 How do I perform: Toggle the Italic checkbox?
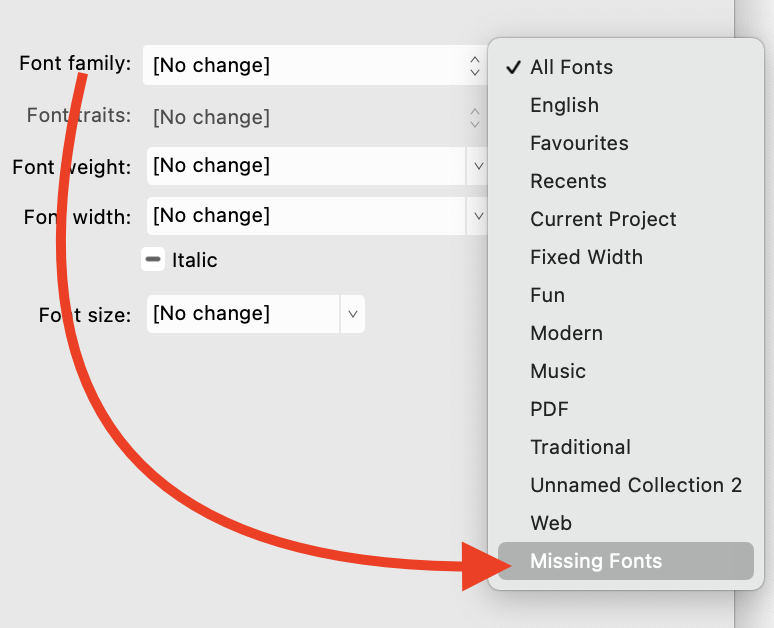click(x=153, y=260)
